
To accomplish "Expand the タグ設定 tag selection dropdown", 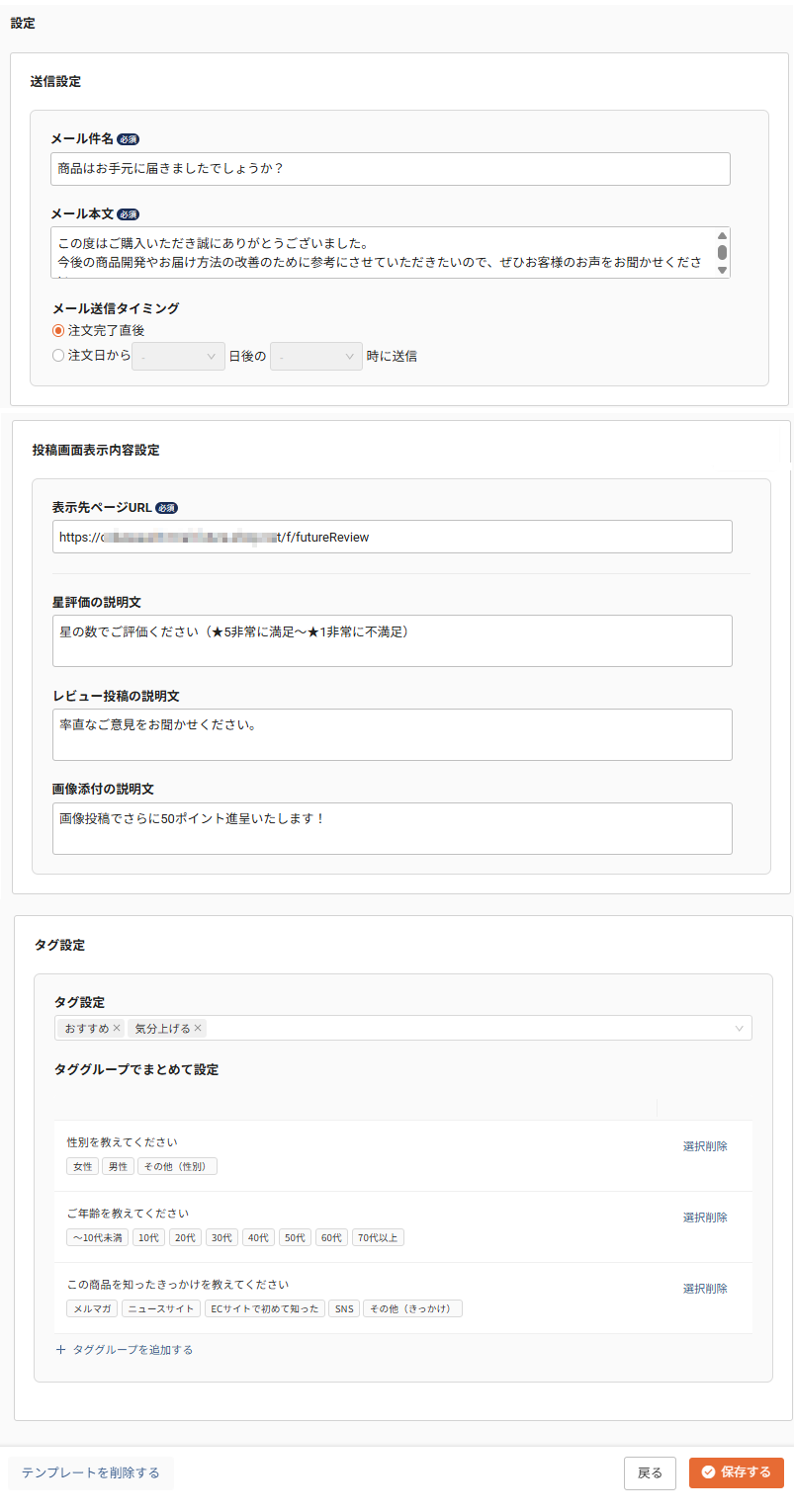I will pos(739,1028).
